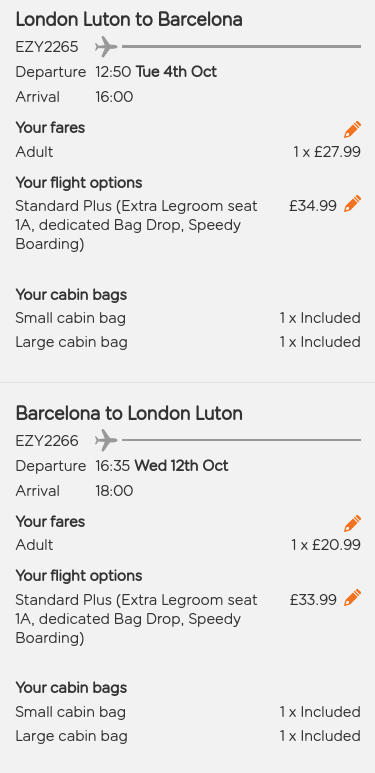Click the outbound Large cabin bag row
Viewport: 375px width, 773px height.
(188, 342)
